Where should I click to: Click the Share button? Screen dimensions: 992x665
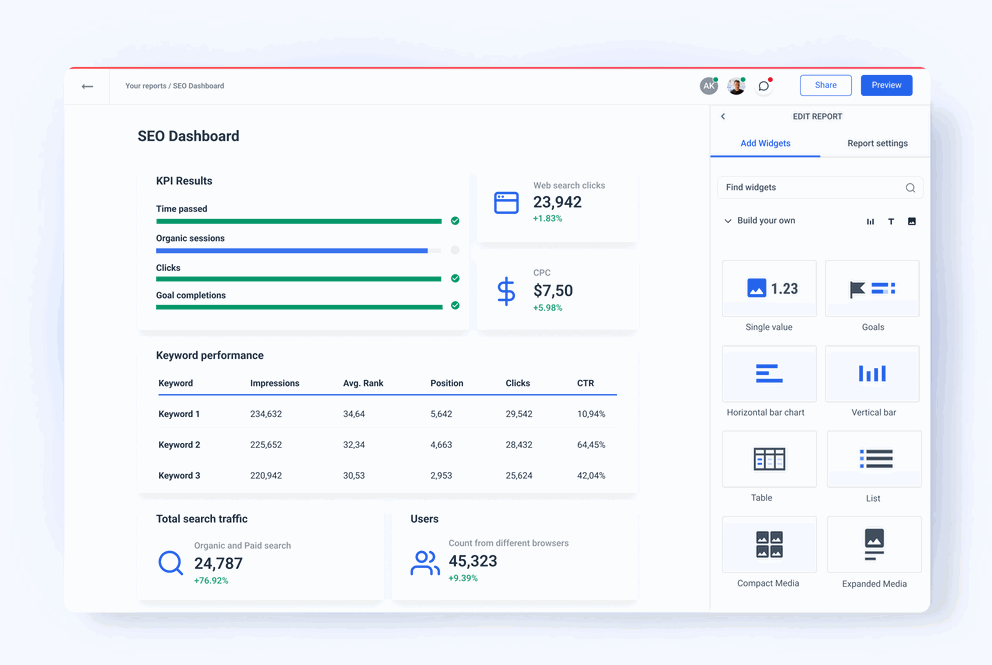click(825, 85)
